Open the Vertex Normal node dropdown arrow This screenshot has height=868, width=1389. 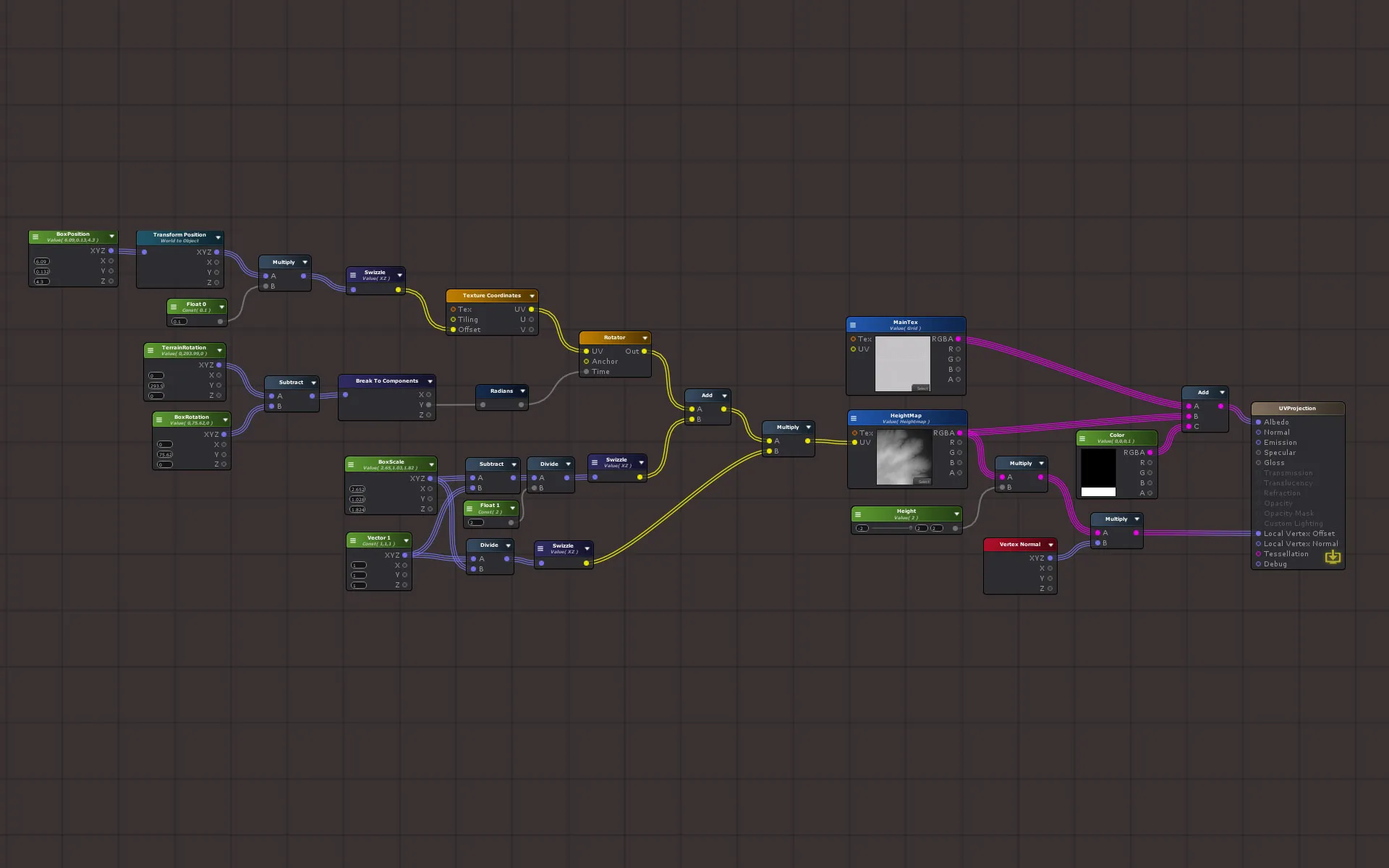pyautogui.click(x=1051, y=545)
